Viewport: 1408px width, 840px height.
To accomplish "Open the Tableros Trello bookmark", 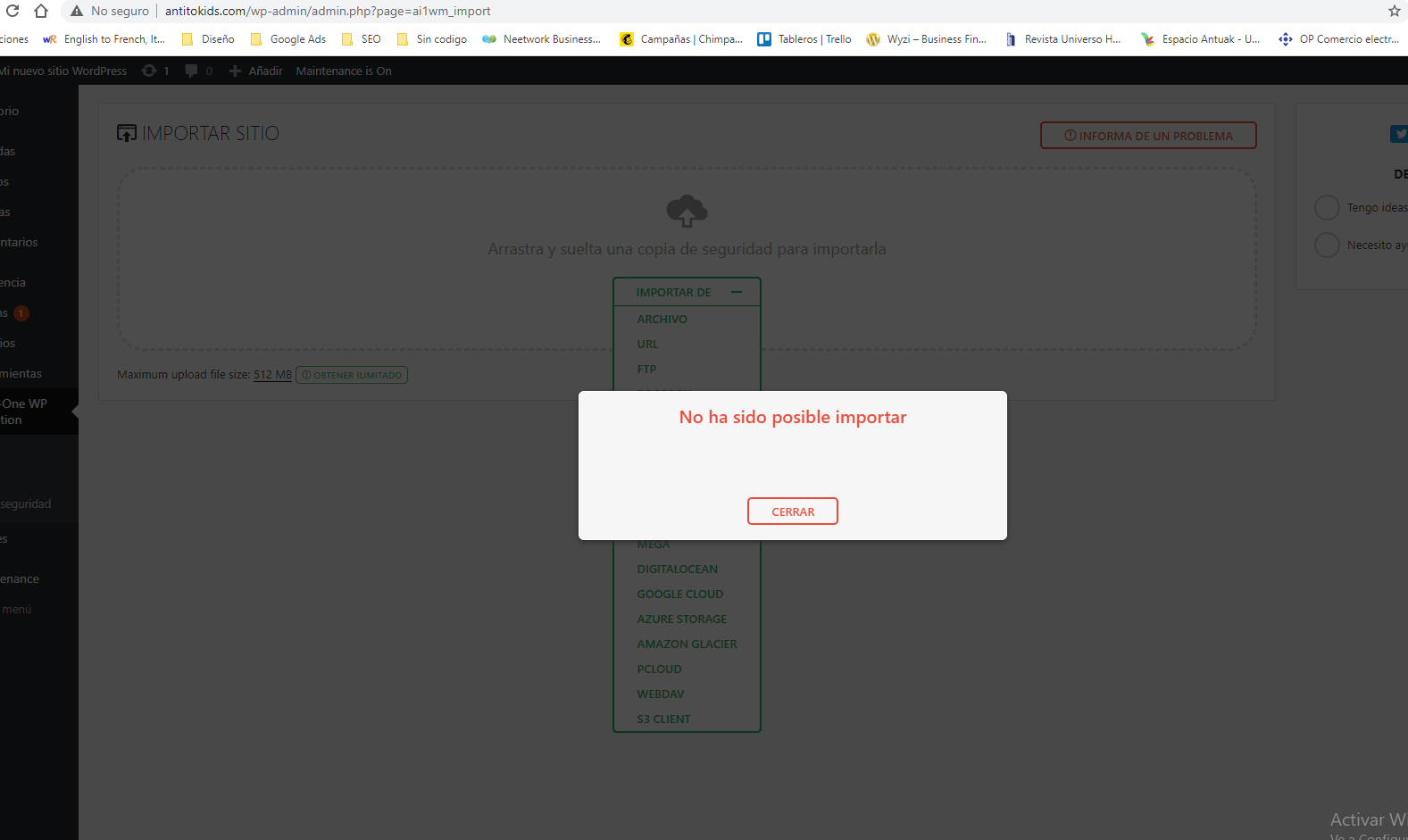I will pyautogui.click(x=804, y=39).
